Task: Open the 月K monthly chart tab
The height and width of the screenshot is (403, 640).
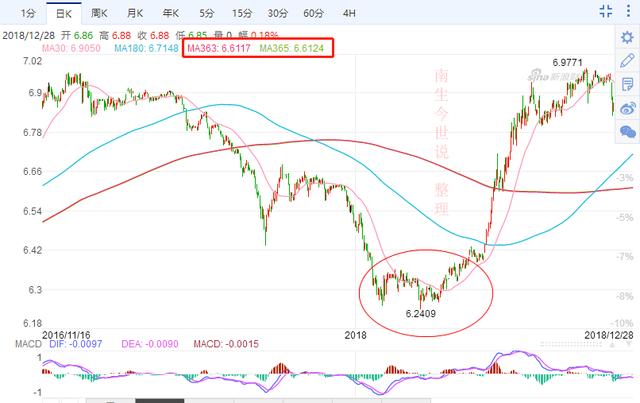Action: coord(134,13)
